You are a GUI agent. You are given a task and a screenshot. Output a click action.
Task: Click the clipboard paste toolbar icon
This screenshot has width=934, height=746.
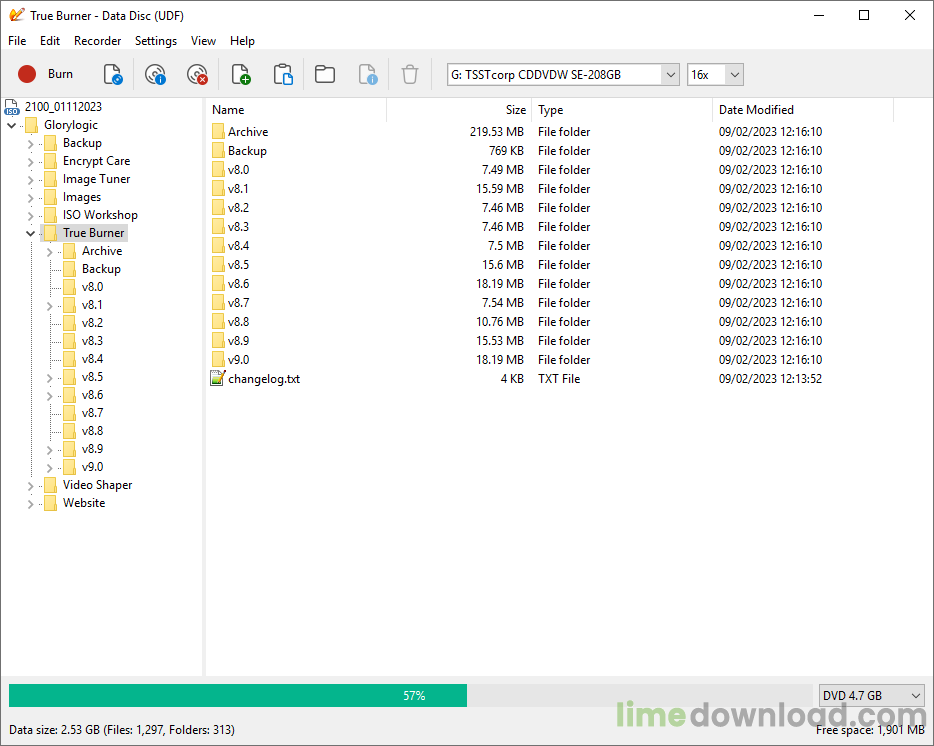coord(283,74)
